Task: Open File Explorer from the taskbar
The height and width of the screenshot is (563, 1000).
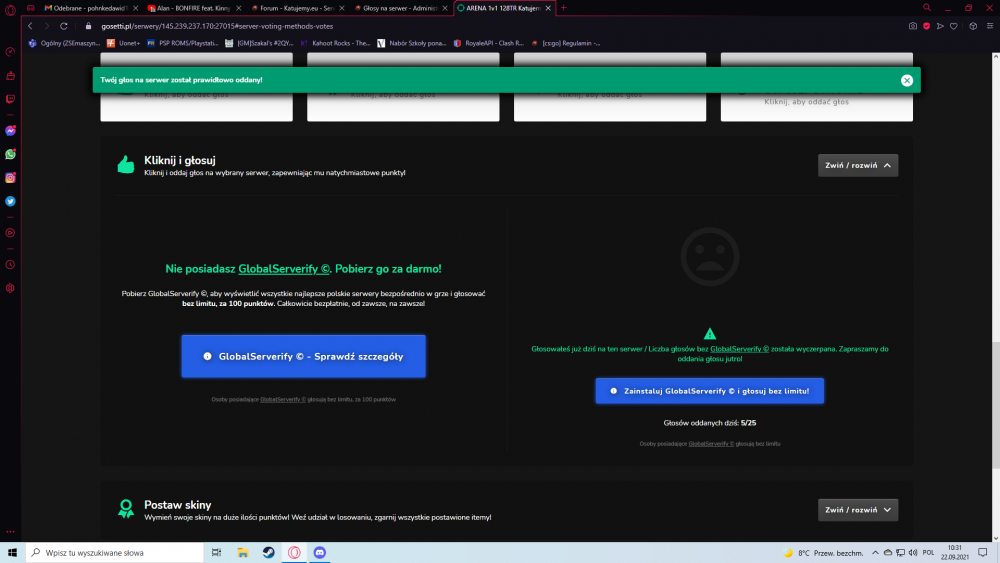Action: coord(242,553)
